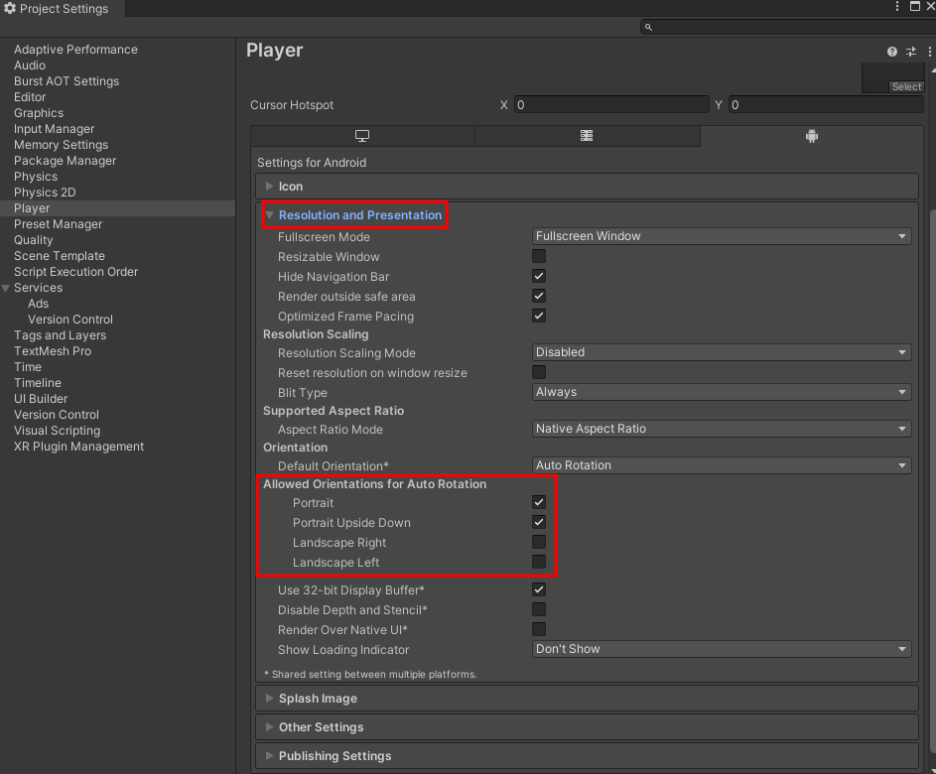This screenshot has height=774, width=936.
Task: Toggle the Resizable Window checkbox
Action: pos(539,256)
